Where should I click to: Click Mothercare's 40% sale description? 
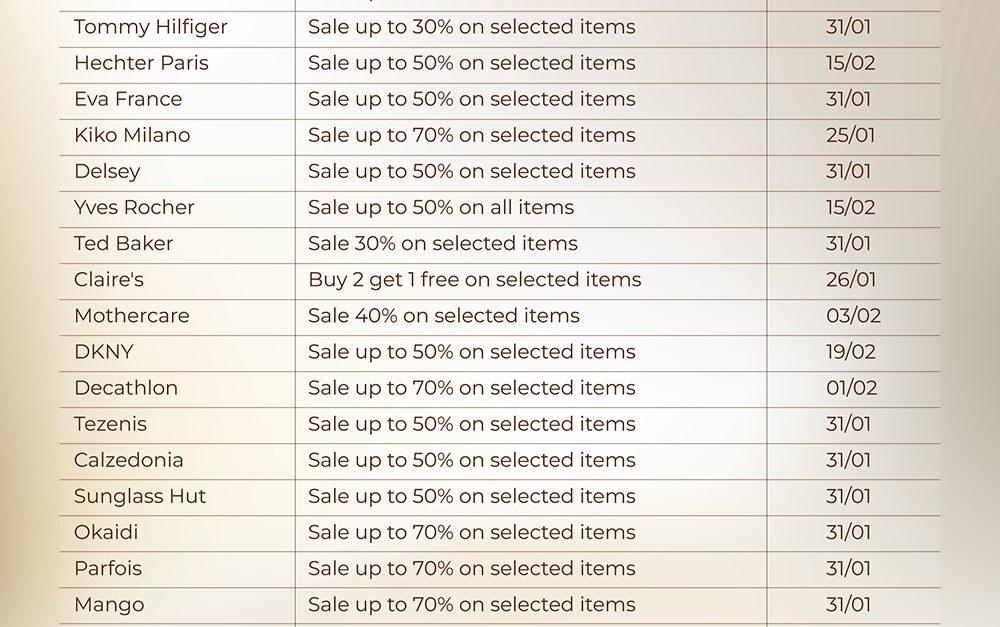point(443,315)
